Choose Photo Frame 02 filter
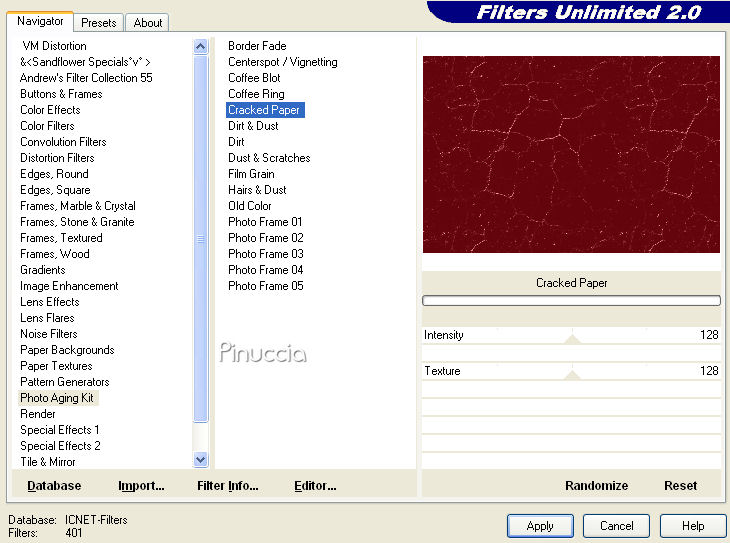 coord(265,238)
